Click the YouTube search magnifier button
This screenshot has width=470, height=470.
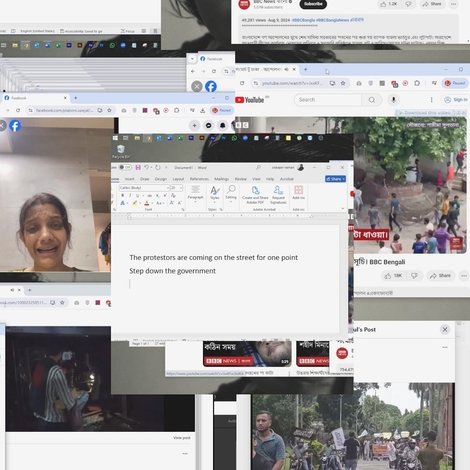pyautogui.click(x=372, y=100)
